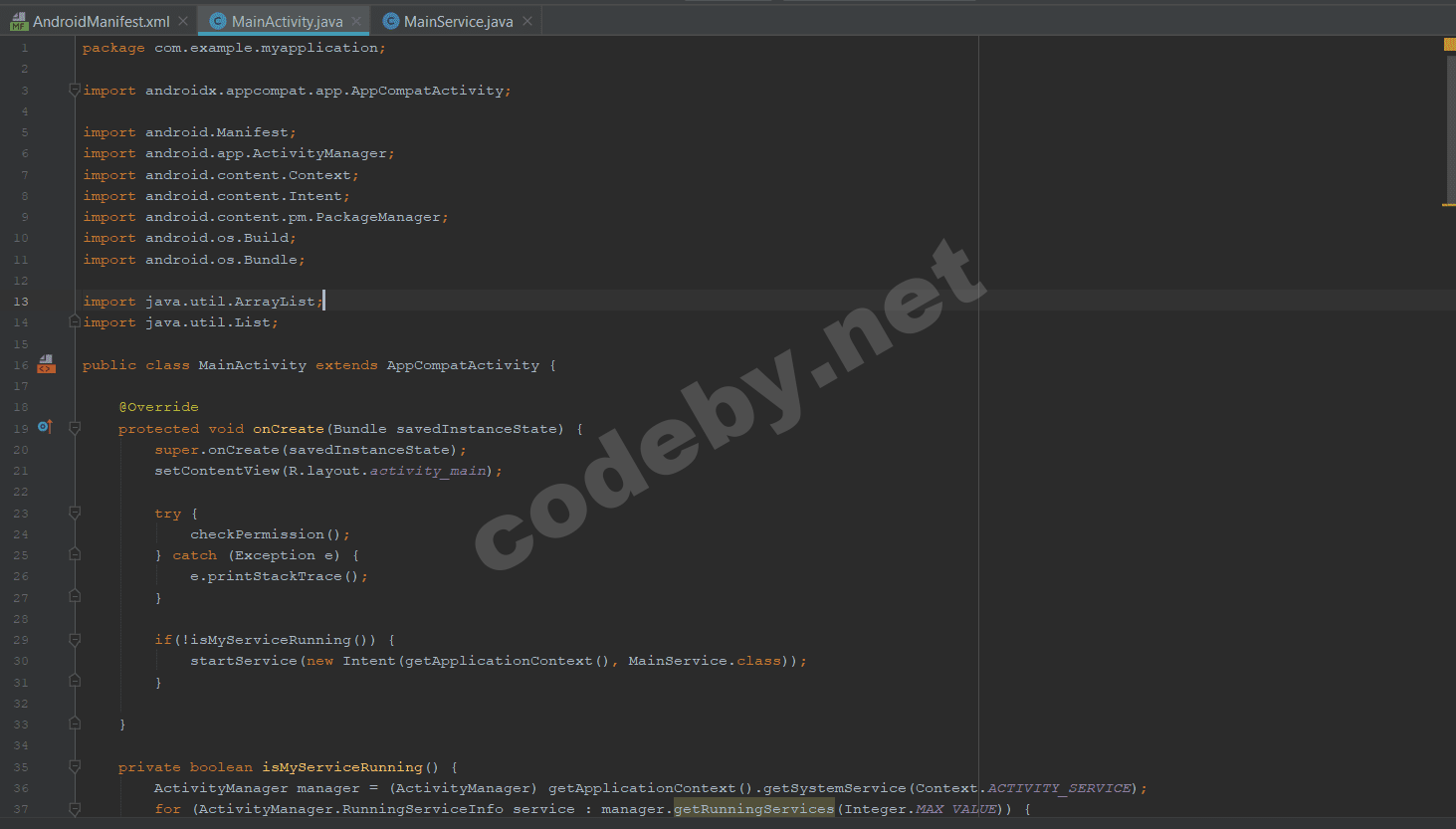Collapse the for loop fold marker on line 37

75,809
